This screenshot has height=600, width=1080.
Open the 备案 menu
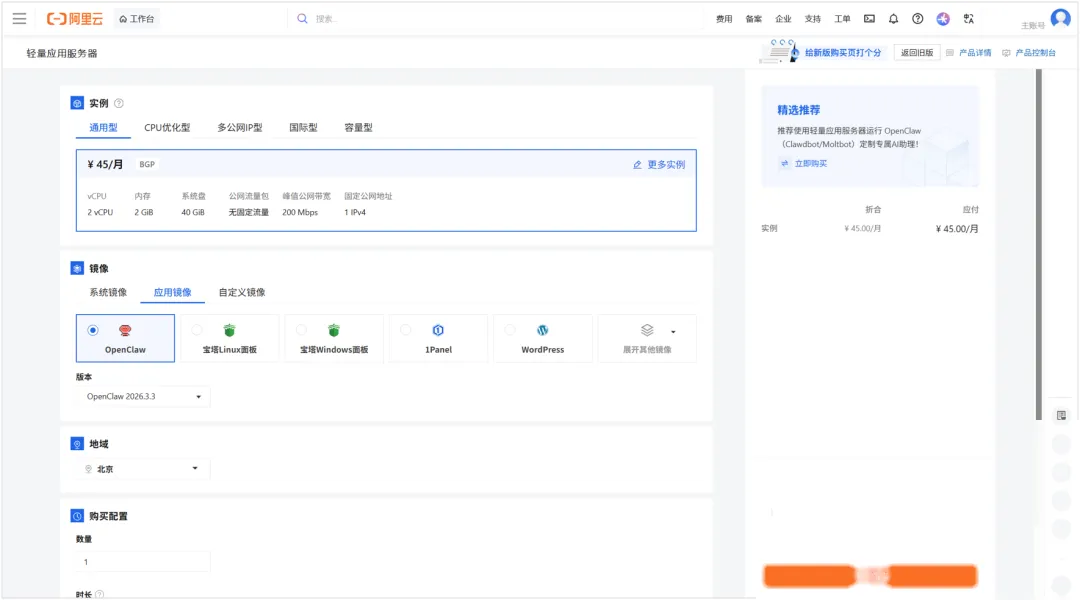click(x=754, y=19)
